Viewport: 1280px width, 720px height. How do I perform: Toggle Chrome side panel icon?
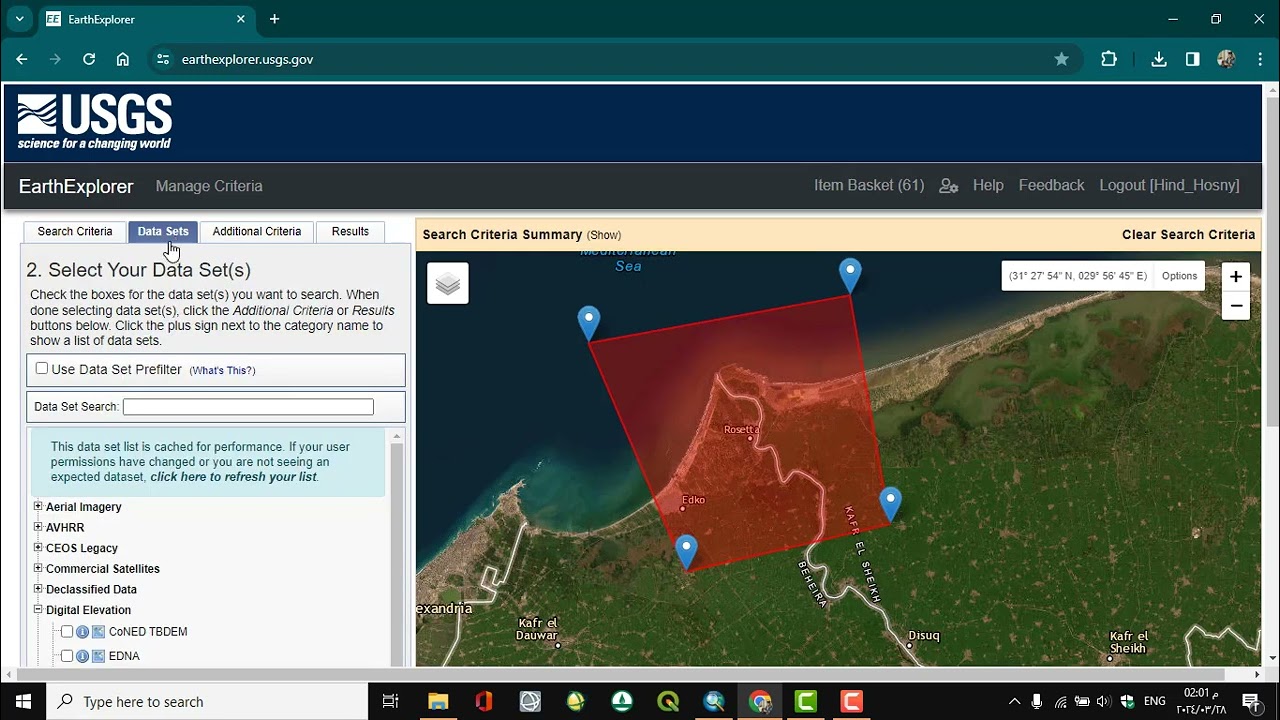click(1193, 59)
